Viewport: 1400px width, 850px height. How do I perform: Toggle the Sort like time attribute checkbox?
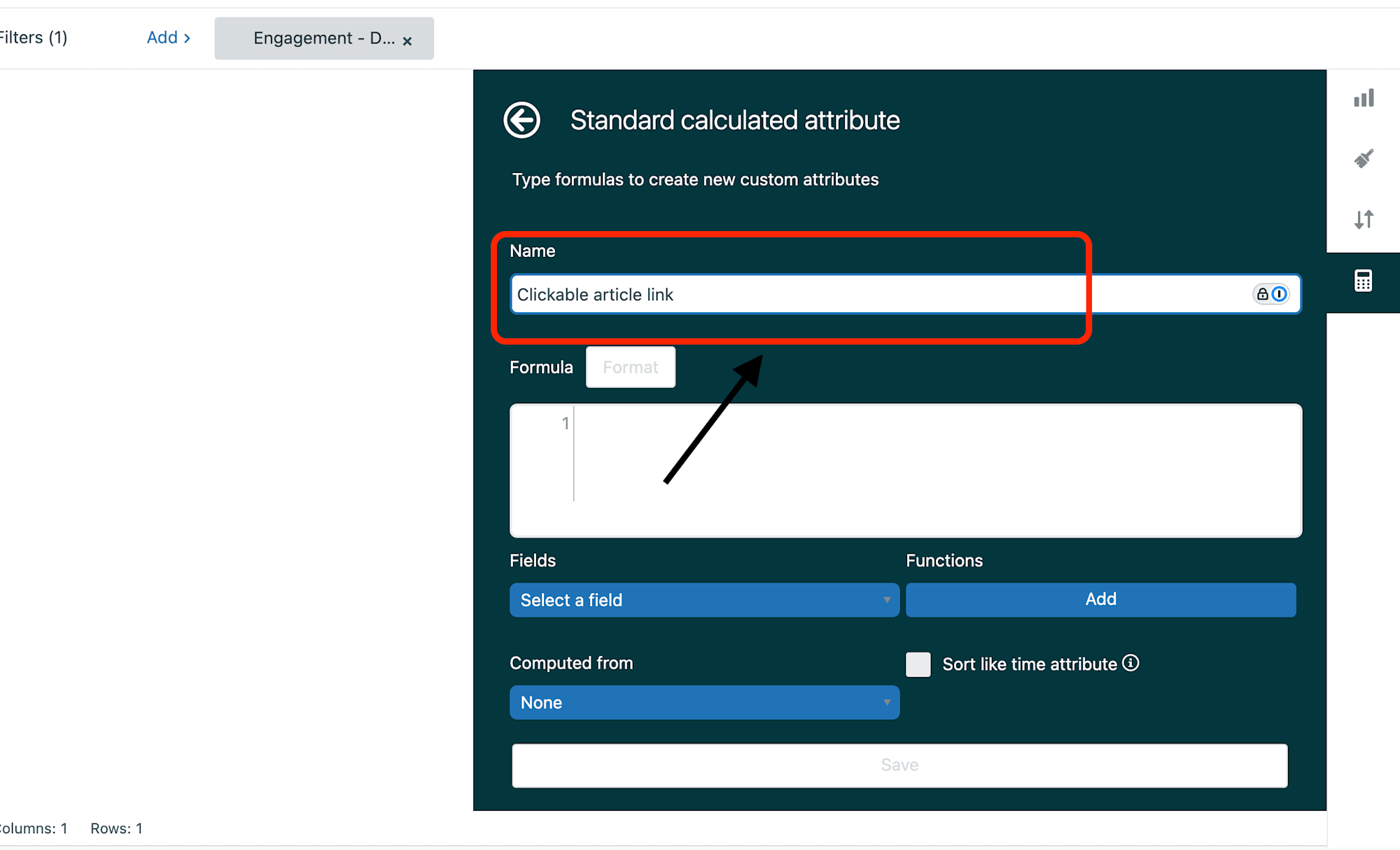click(918, 664)
